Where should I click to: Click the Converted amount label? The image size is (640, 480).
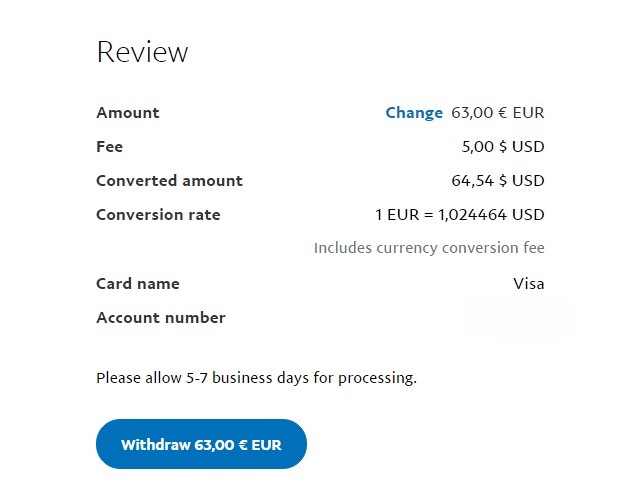(x=169, y=180)
